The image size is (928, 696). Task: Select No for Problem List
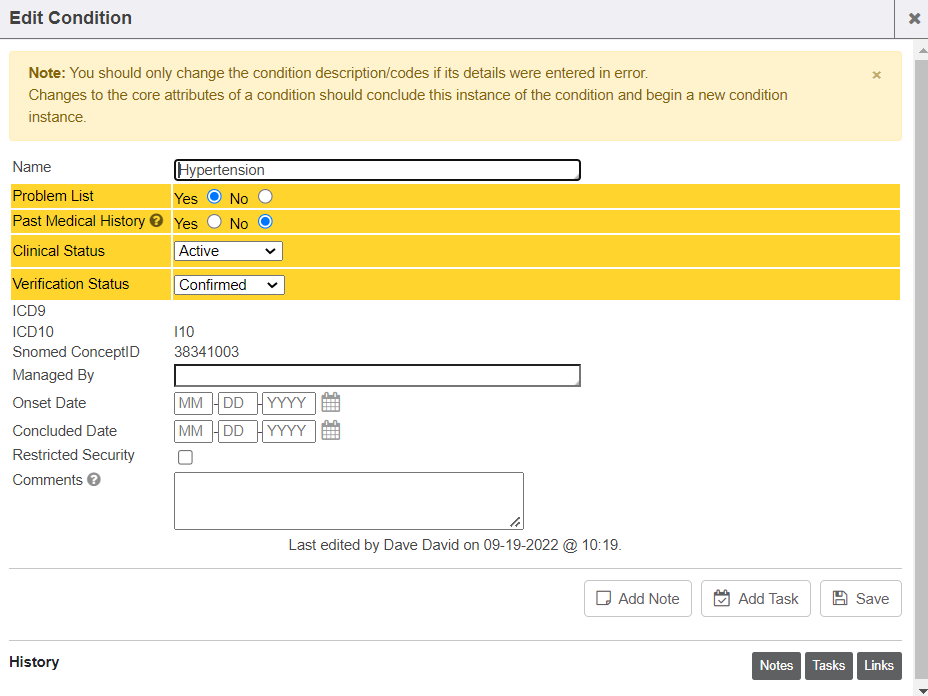pos(265,197)
